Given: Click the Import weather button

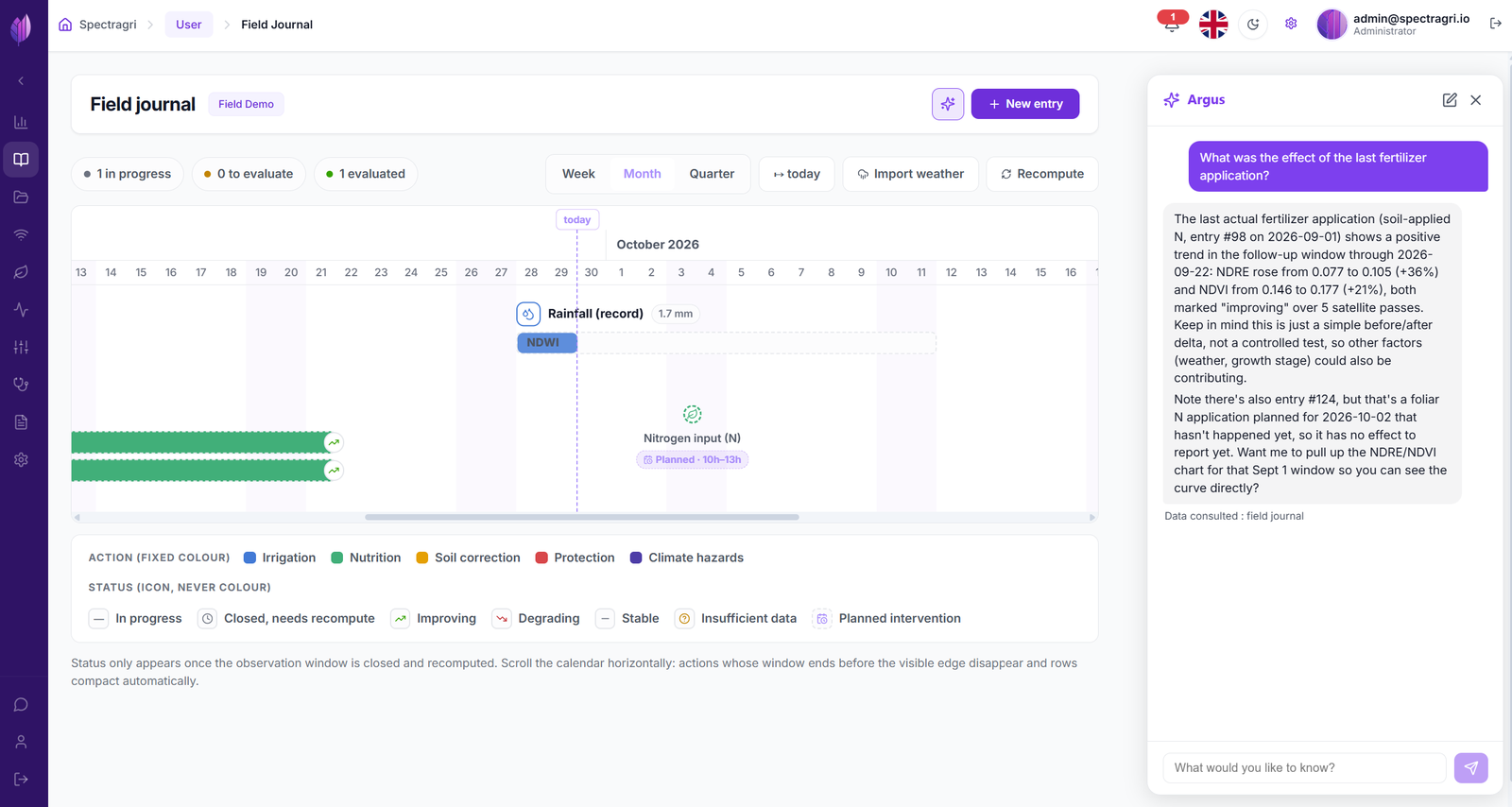Looking at the screenshot, I should pyautogui.click(x=911, y=174).
